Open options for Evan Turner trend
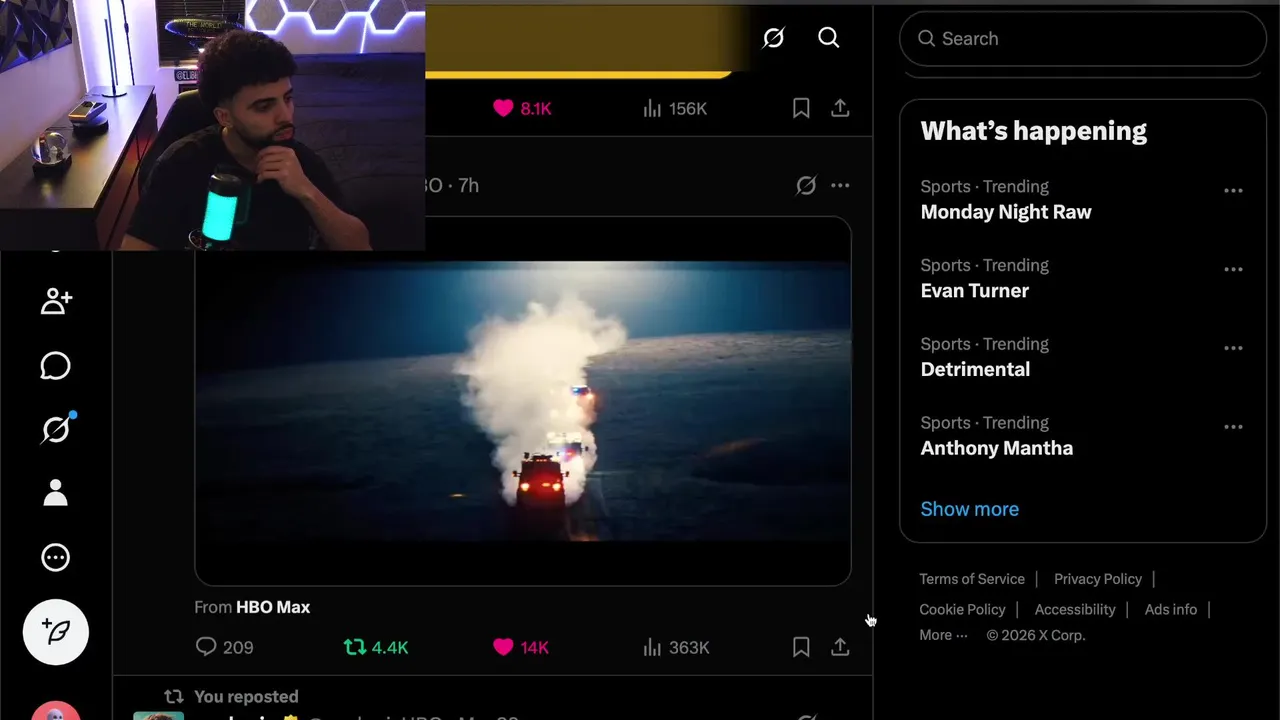The height and width of the screenshot is (720, 1280). [x=1233, y=269]
